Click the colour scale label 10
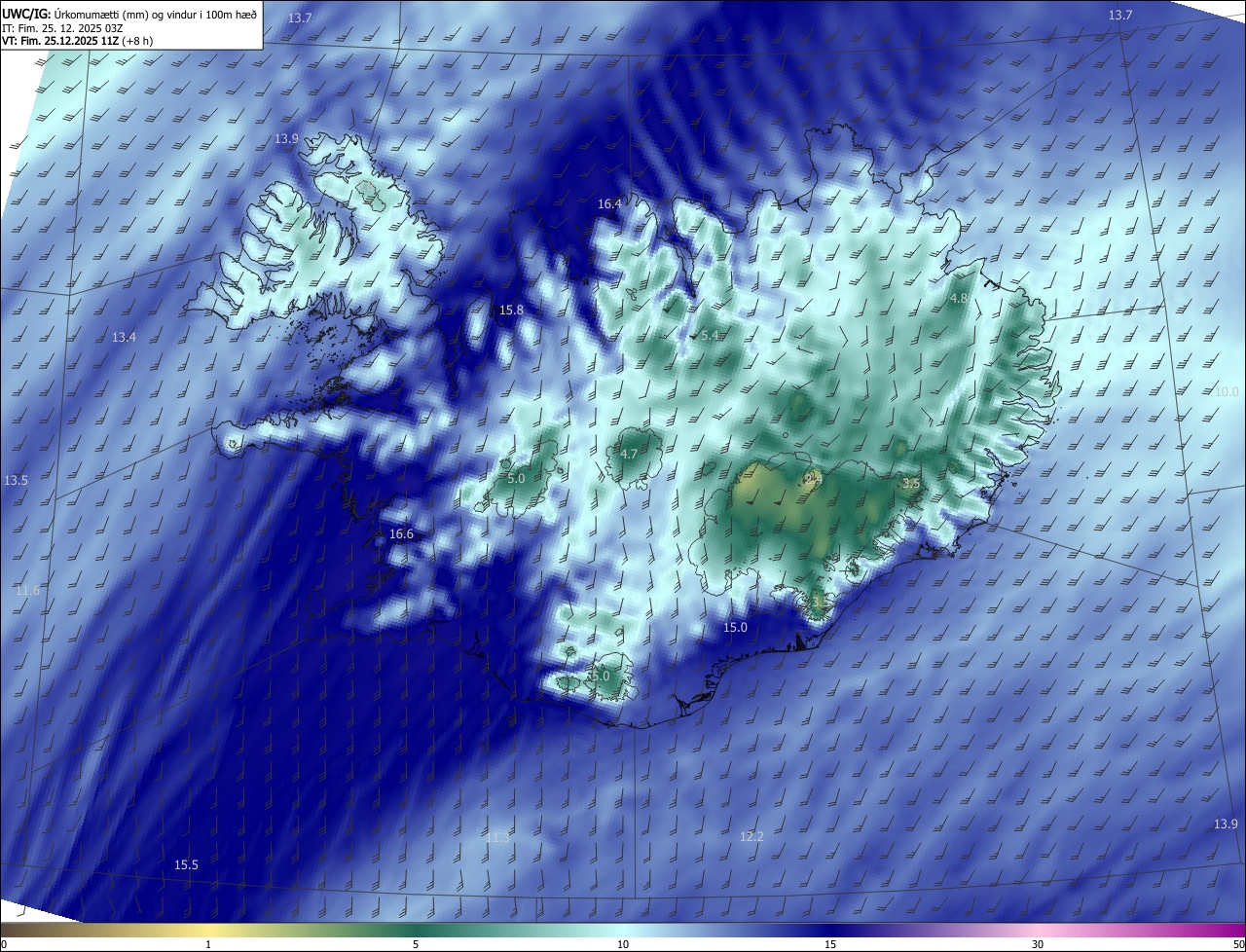The image size is (1246, 952). [x=623, y=945]
